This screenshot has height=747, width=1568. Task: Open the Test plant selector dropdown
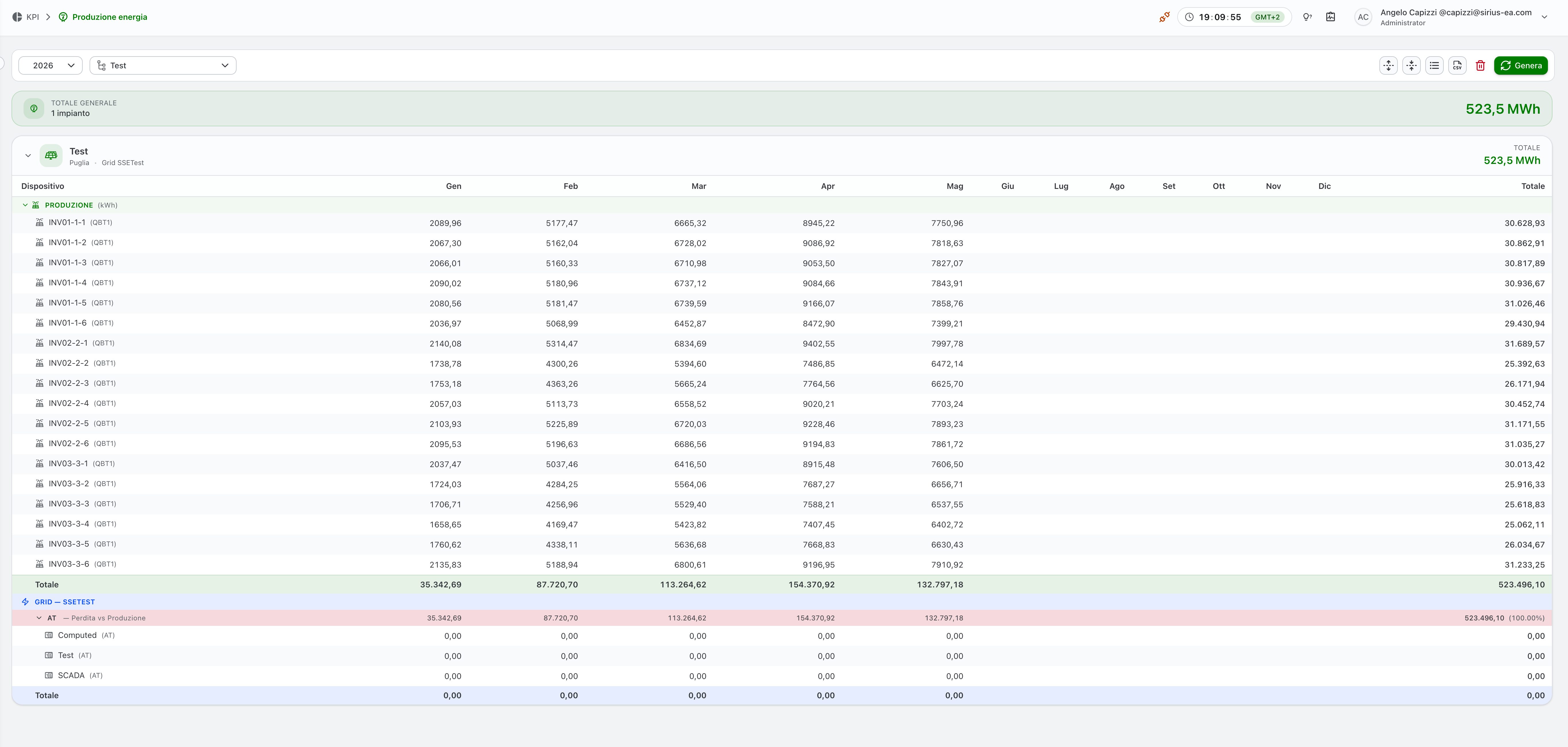tap(163, 66)
